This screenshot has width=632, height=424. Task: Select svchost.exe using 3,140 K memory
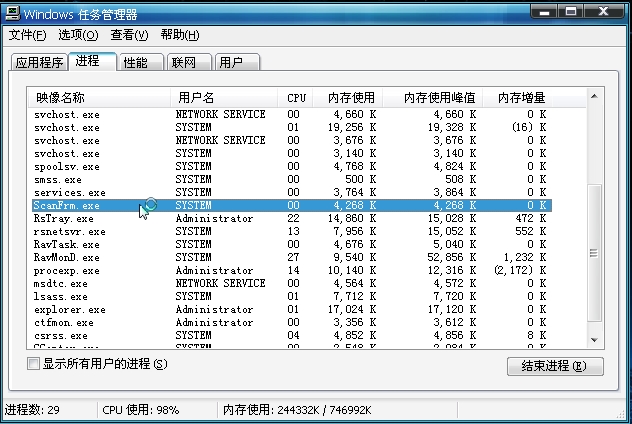point(292,153)
